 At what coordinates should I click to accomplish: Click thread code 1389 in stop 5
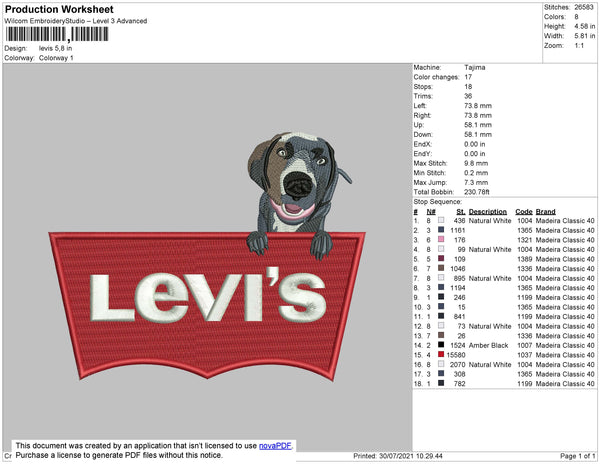point(524,259)
